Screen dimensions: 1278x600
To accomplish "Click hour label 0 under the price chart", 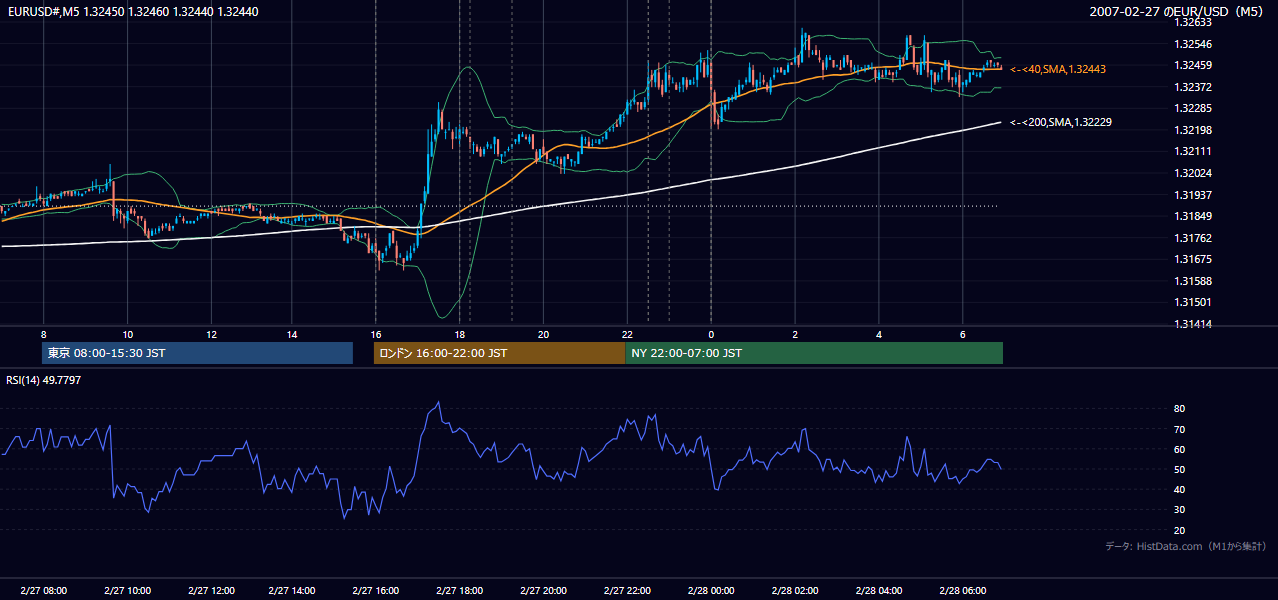I will click(711, 334).
